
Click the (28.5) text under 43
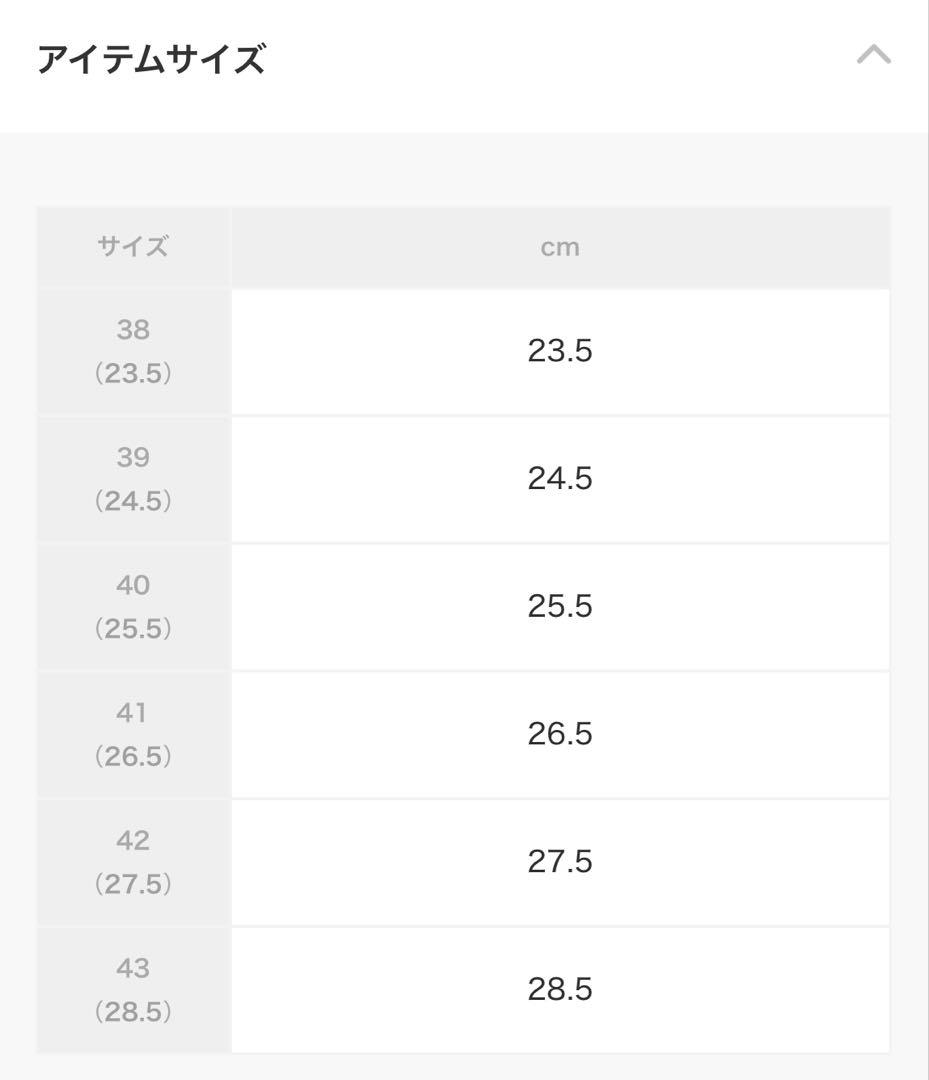pos(133,1011)
